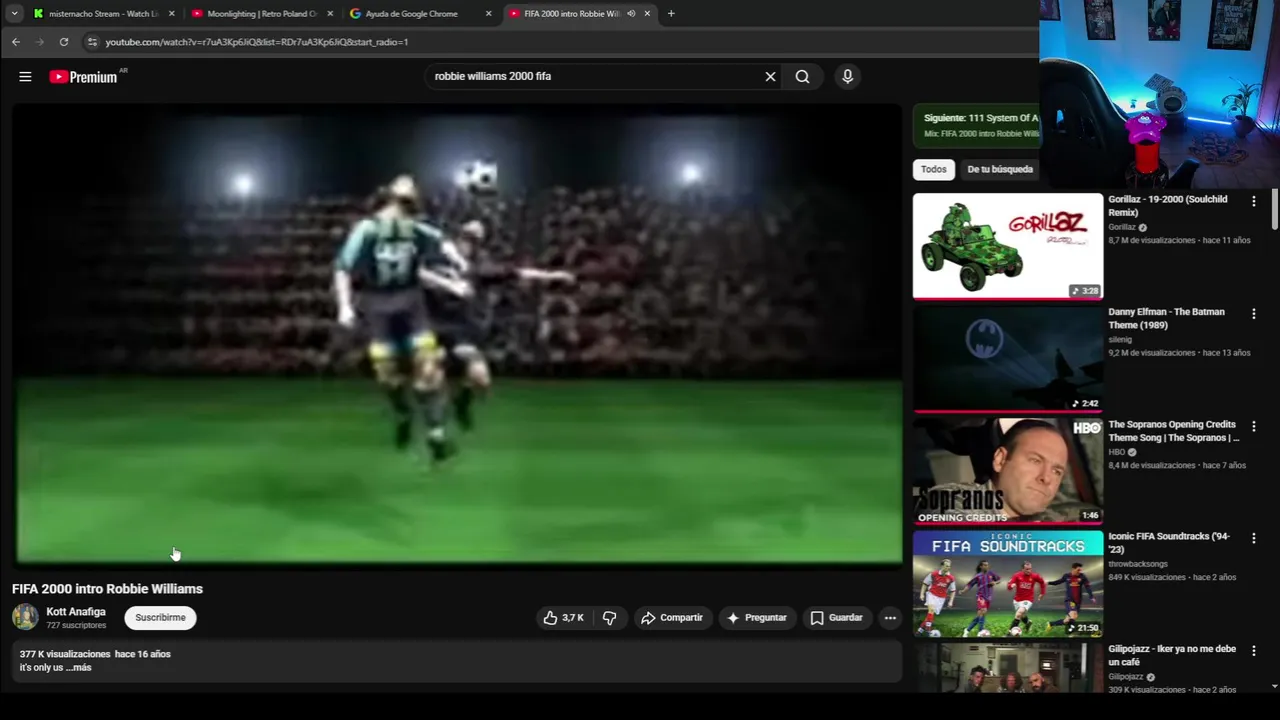This screenshot has height=720, width=1280.
Task: Click the sidebar vertical scrollbar
Action: pos(1274,210)
